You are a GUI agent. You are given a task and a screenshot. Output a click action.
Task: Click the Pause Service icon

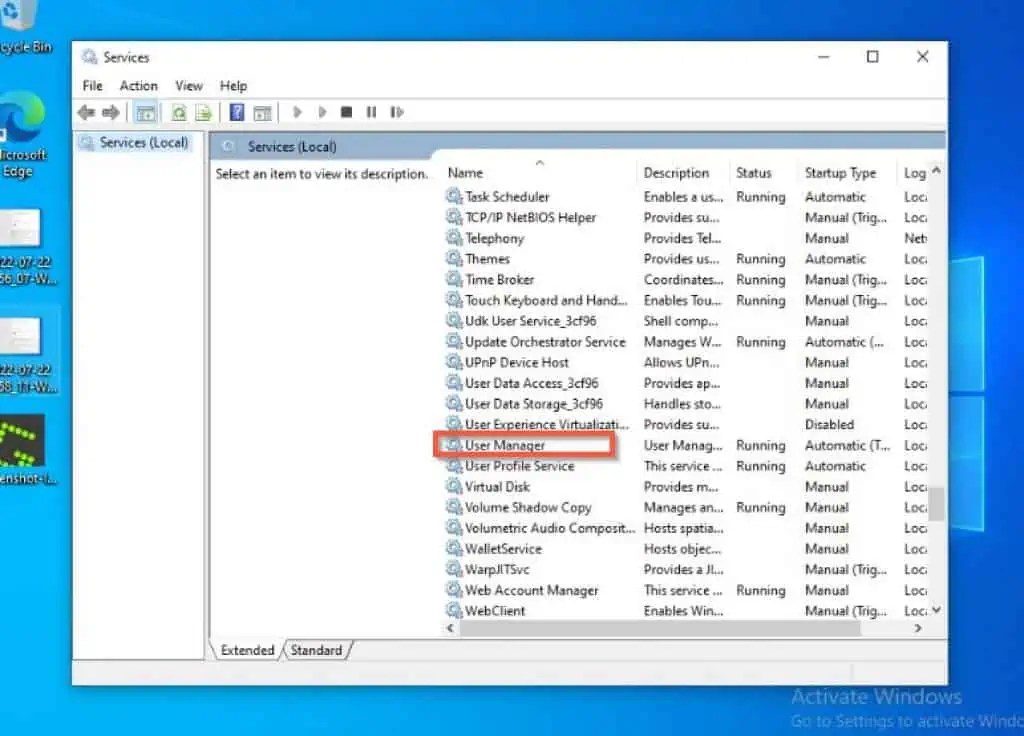pyautogui.click(x=371, y=112)
